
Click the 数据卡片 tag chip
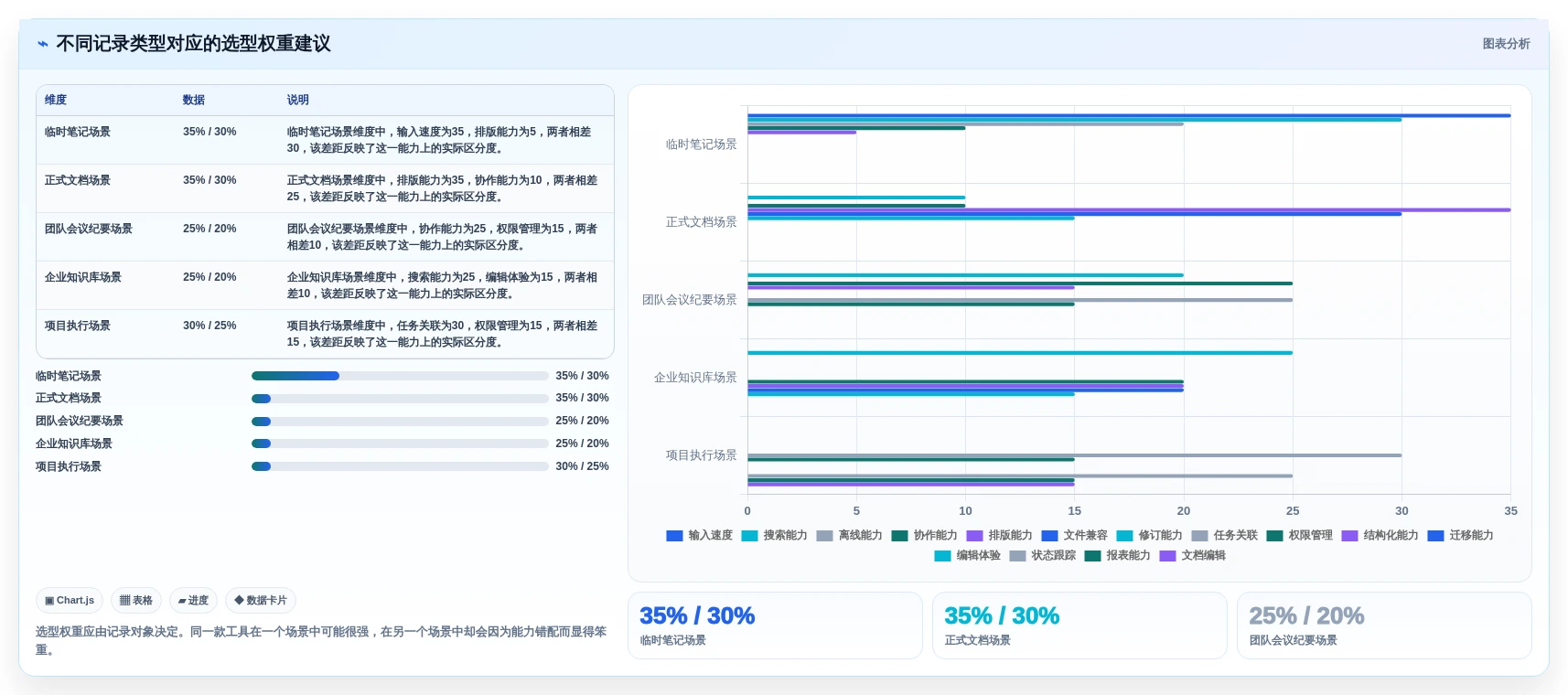(261, 601)
